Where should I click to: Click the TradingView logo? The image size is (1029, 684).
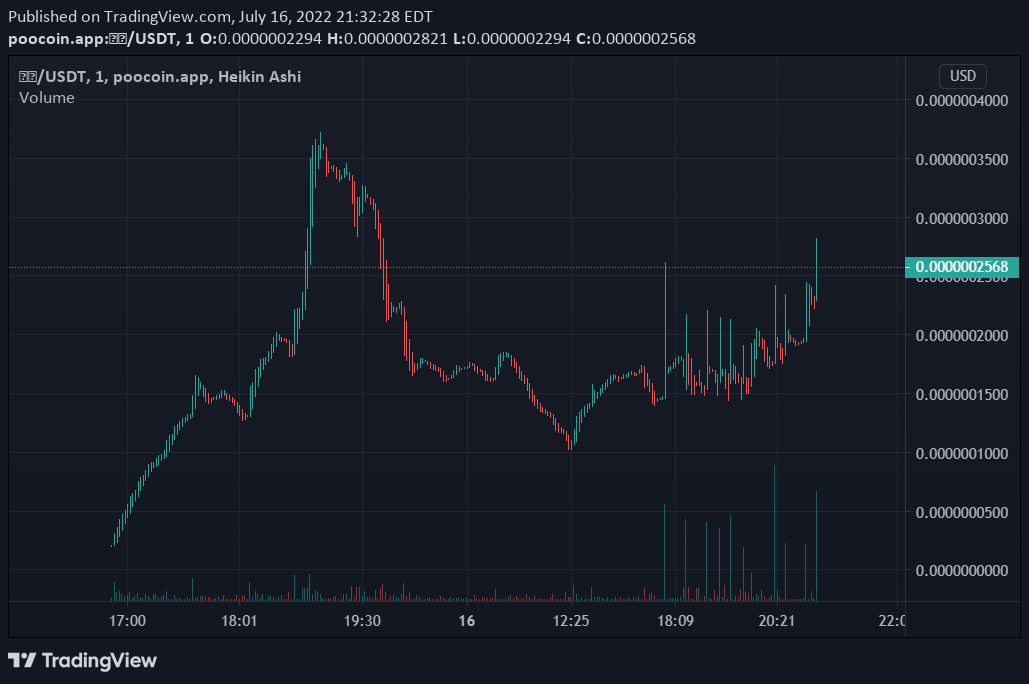(x=83, y=660)
